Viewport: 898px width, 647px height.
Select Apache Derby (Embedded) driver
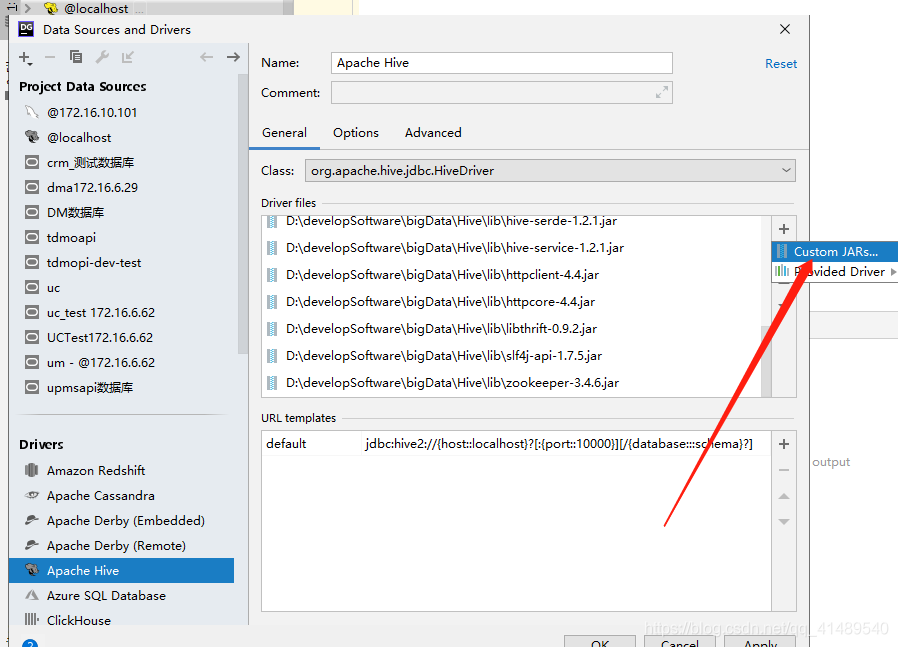click(126, 520)
